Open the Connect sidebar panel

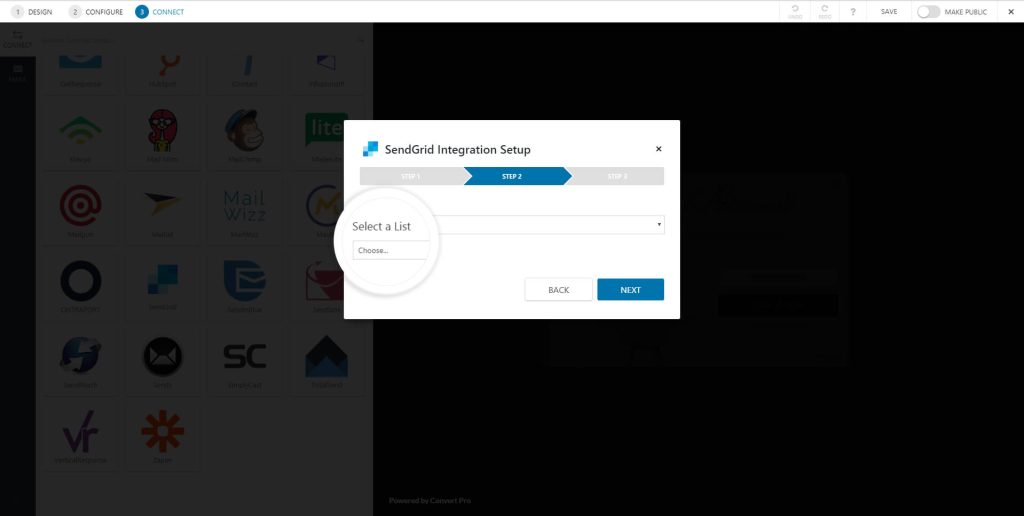coord(18,40)
